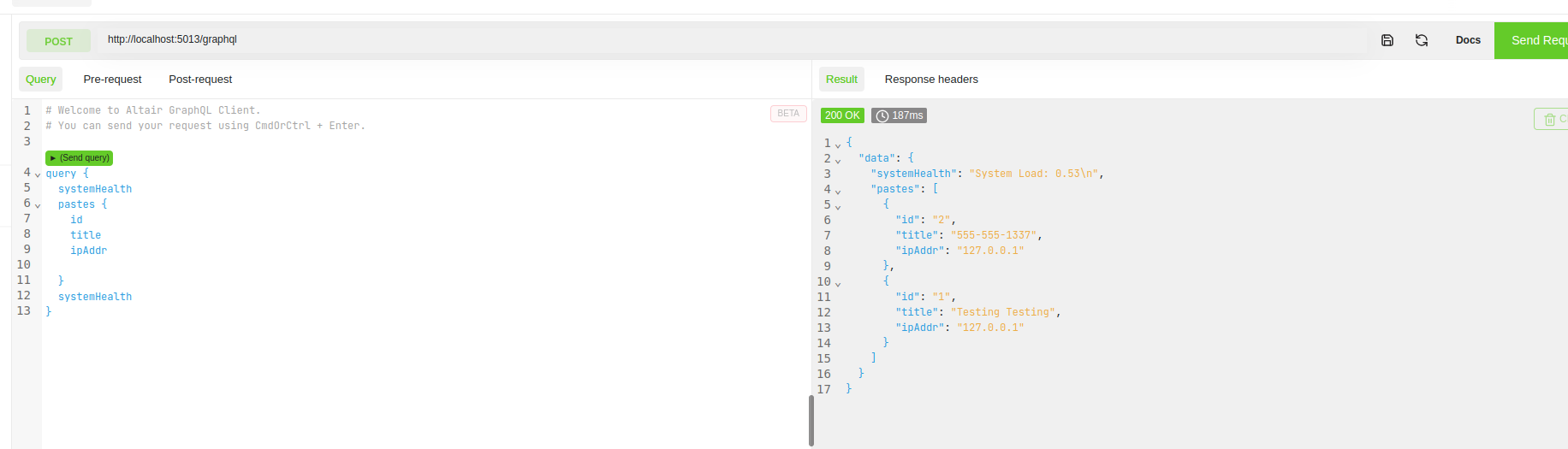Click the clock icon beside 187ms
Image resolution: width=1568 pixels, height=449 pixels.
[x=882, y=115]
